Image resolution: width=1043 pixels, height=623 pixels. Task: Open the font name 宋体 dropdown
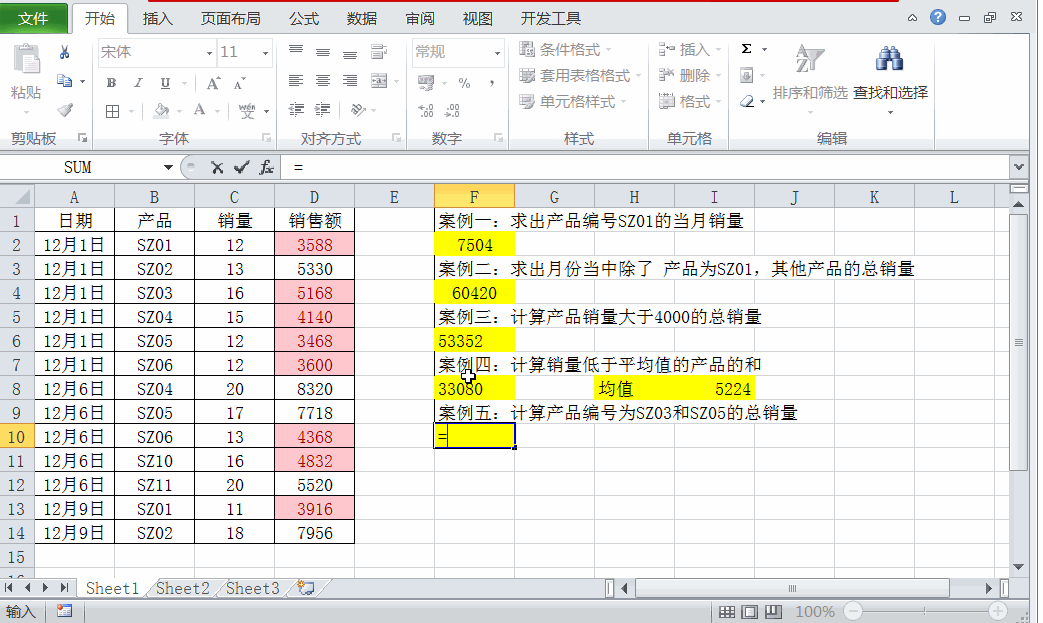pyautogui.click(x=209, y=53)
